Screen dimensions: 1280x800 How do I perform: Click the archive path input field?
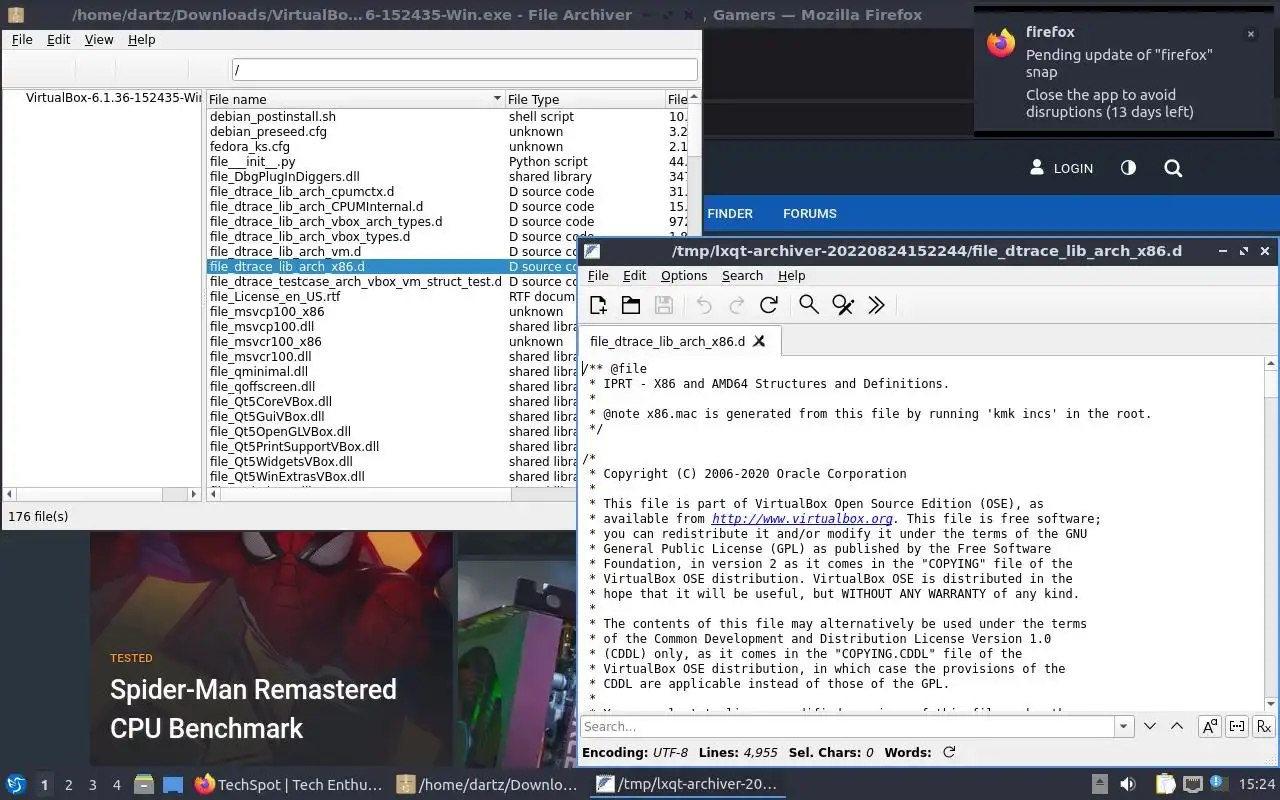465,70
